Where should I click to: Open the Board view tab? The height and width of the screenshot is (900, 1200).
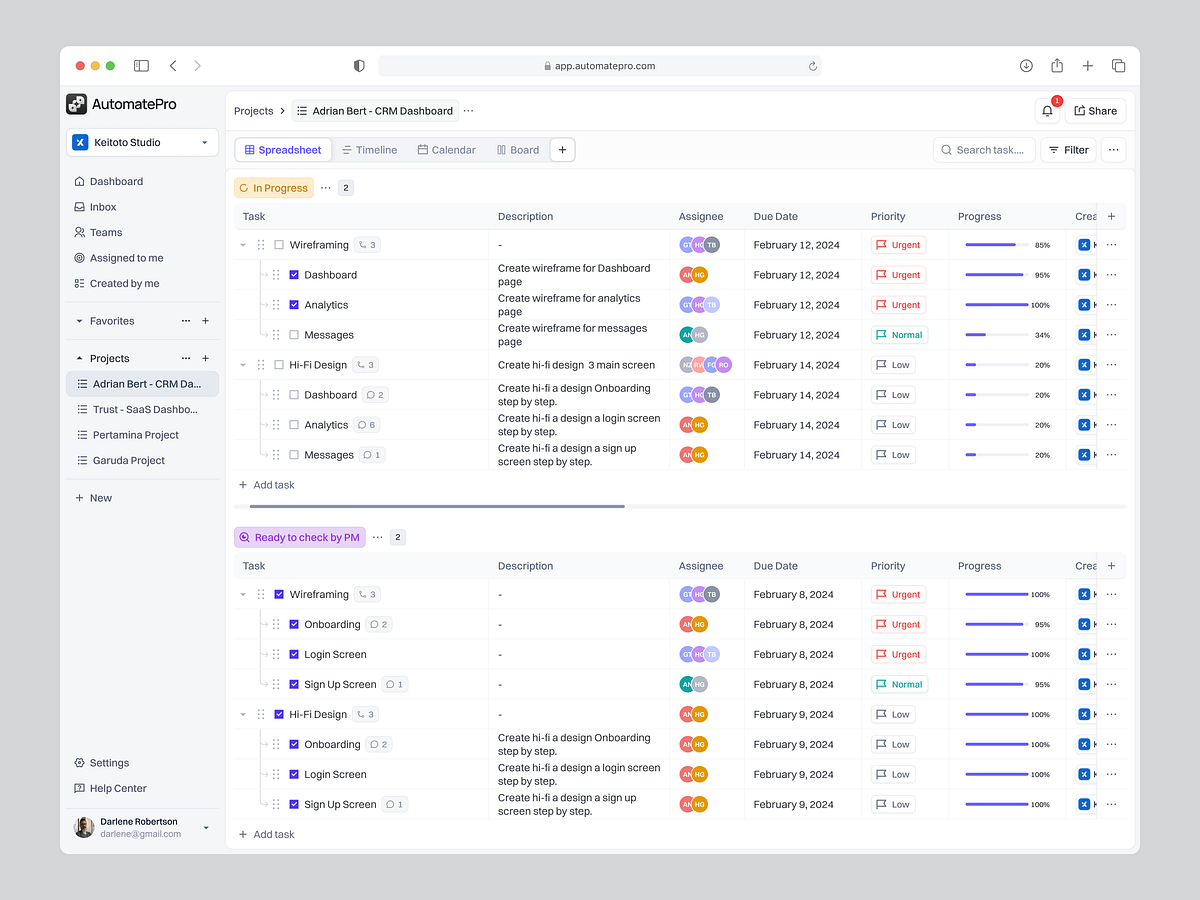coord(518,149)
